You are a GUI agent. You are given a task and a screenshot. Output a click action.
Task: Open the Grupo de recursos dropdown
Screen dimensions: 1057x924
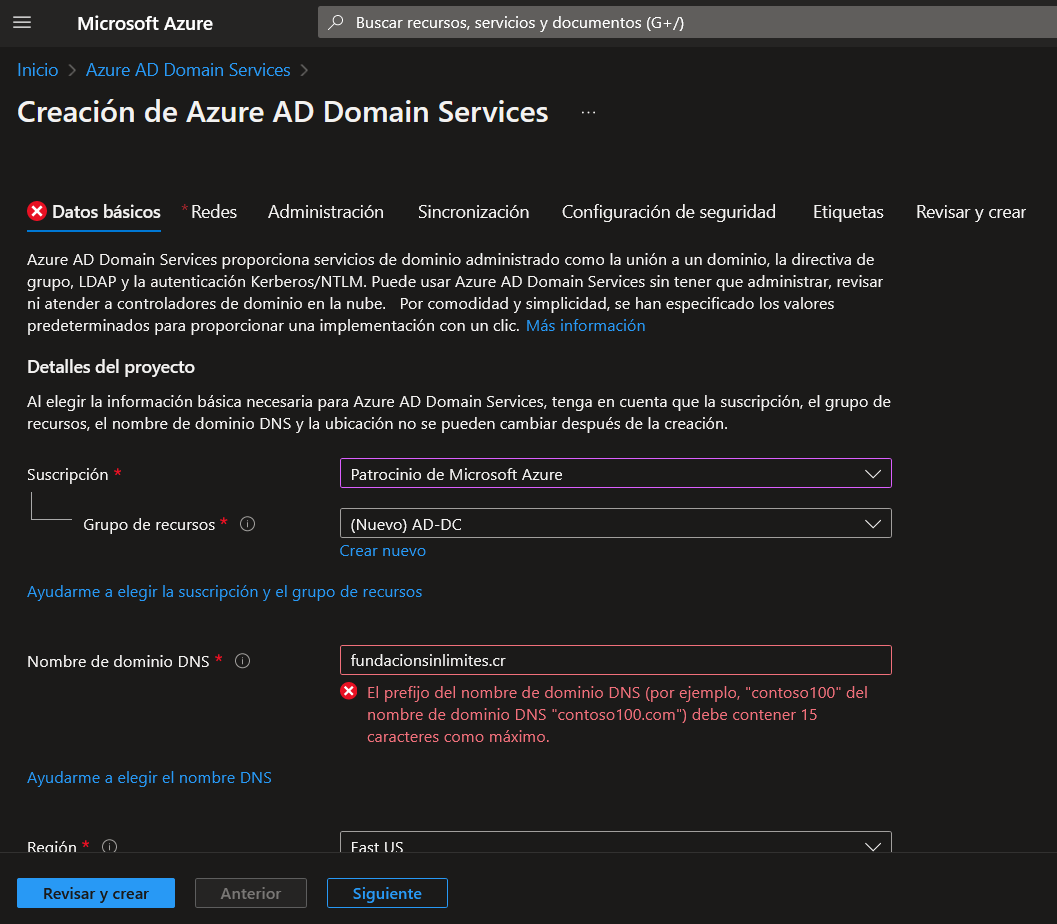[615, 524]
